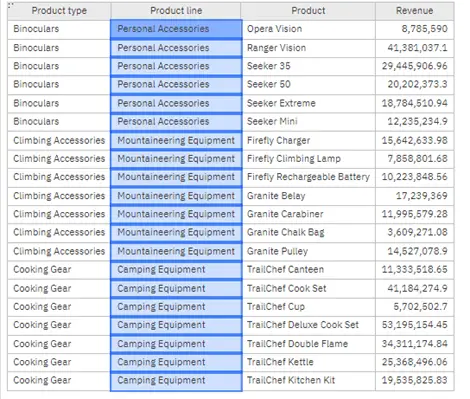Screen dimensions: 470x399
Task: Select Climbing Accessories in the Firefly Climbing Lamp row
Action: 59,159
